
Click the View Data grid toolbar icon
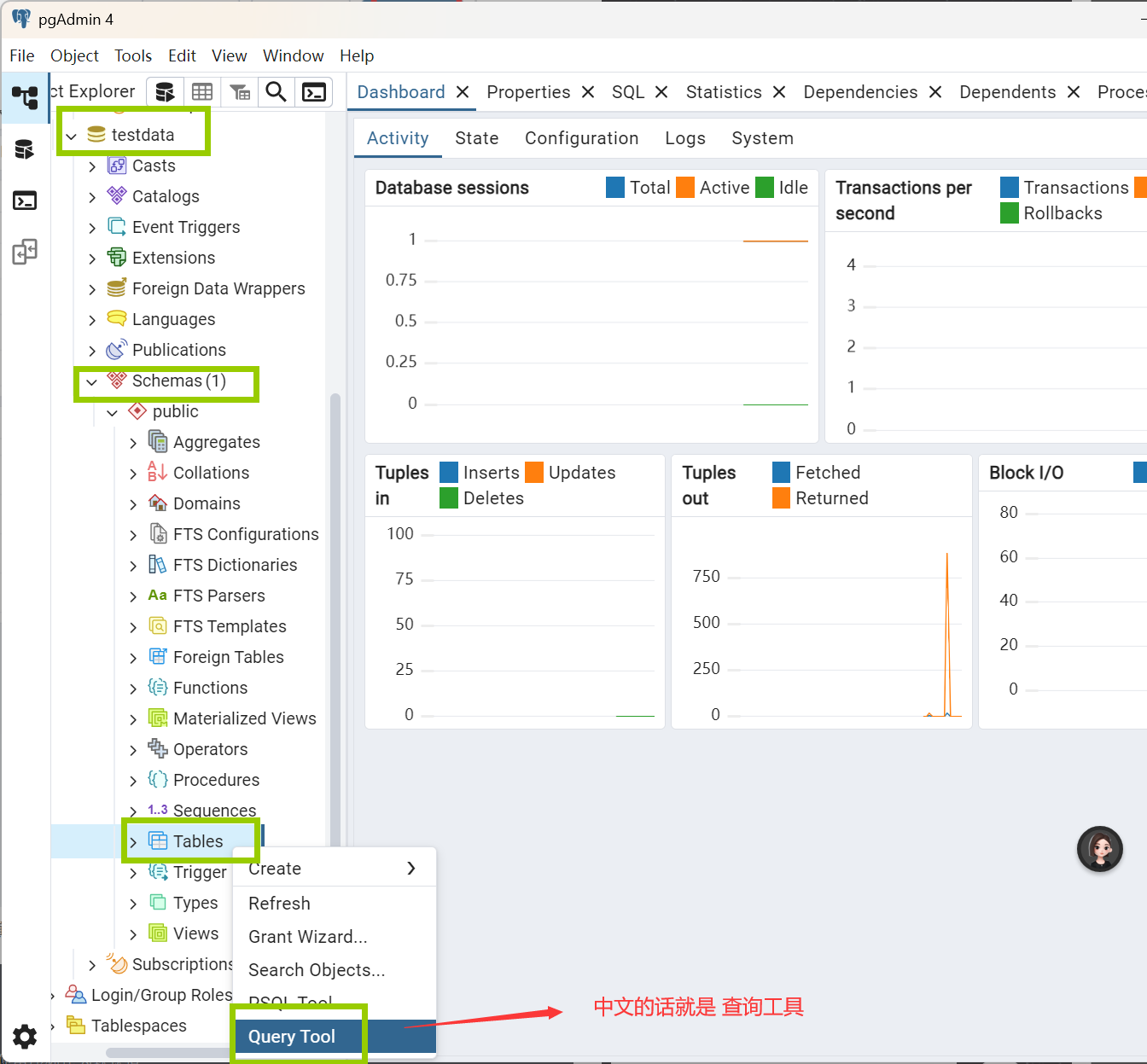coord(202,92)
